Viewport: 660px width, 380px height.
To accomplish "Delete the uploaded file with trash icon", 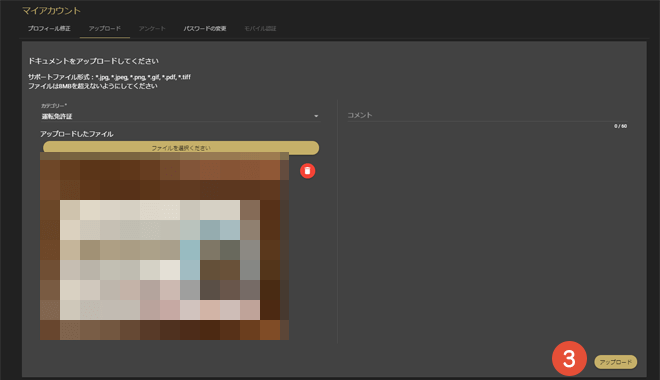I will click(307, 171).
